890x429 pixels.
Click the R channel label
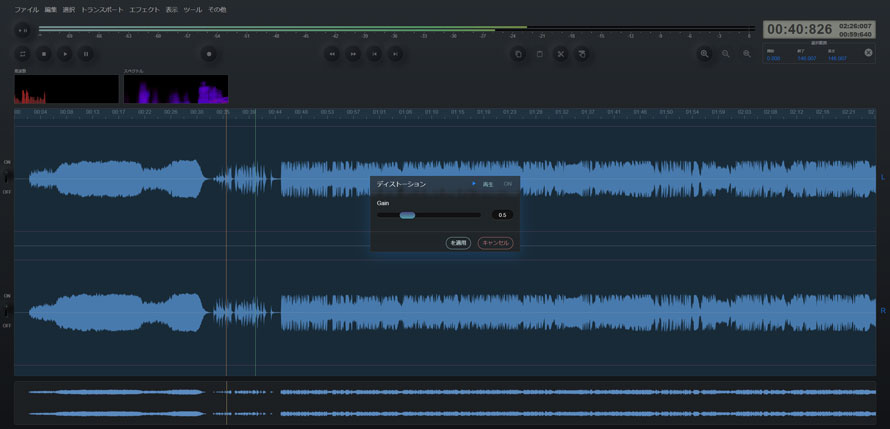883,311
